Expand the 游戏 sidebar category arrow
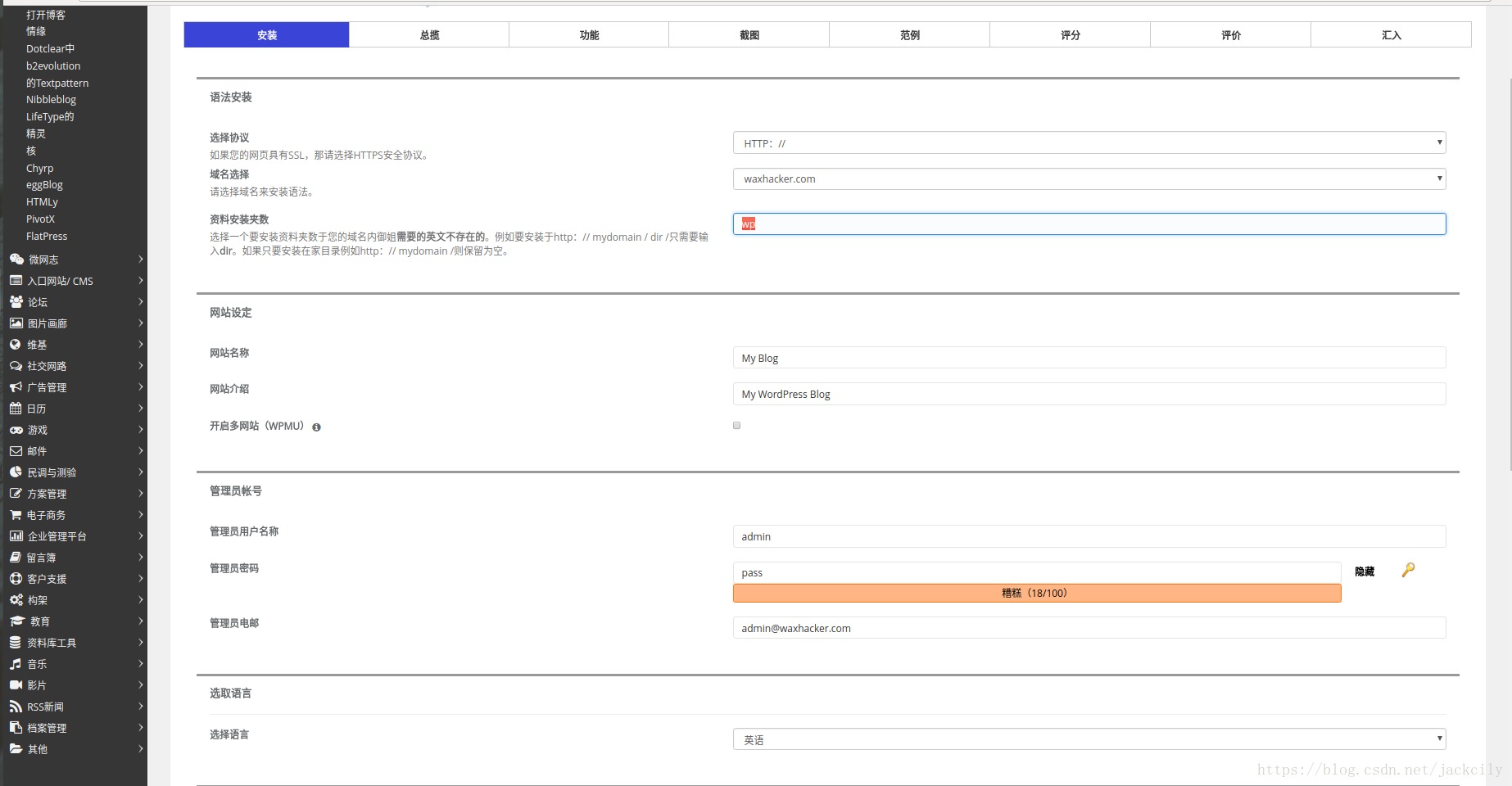Viewport: 1512px width, 786px height. [141, 430]
